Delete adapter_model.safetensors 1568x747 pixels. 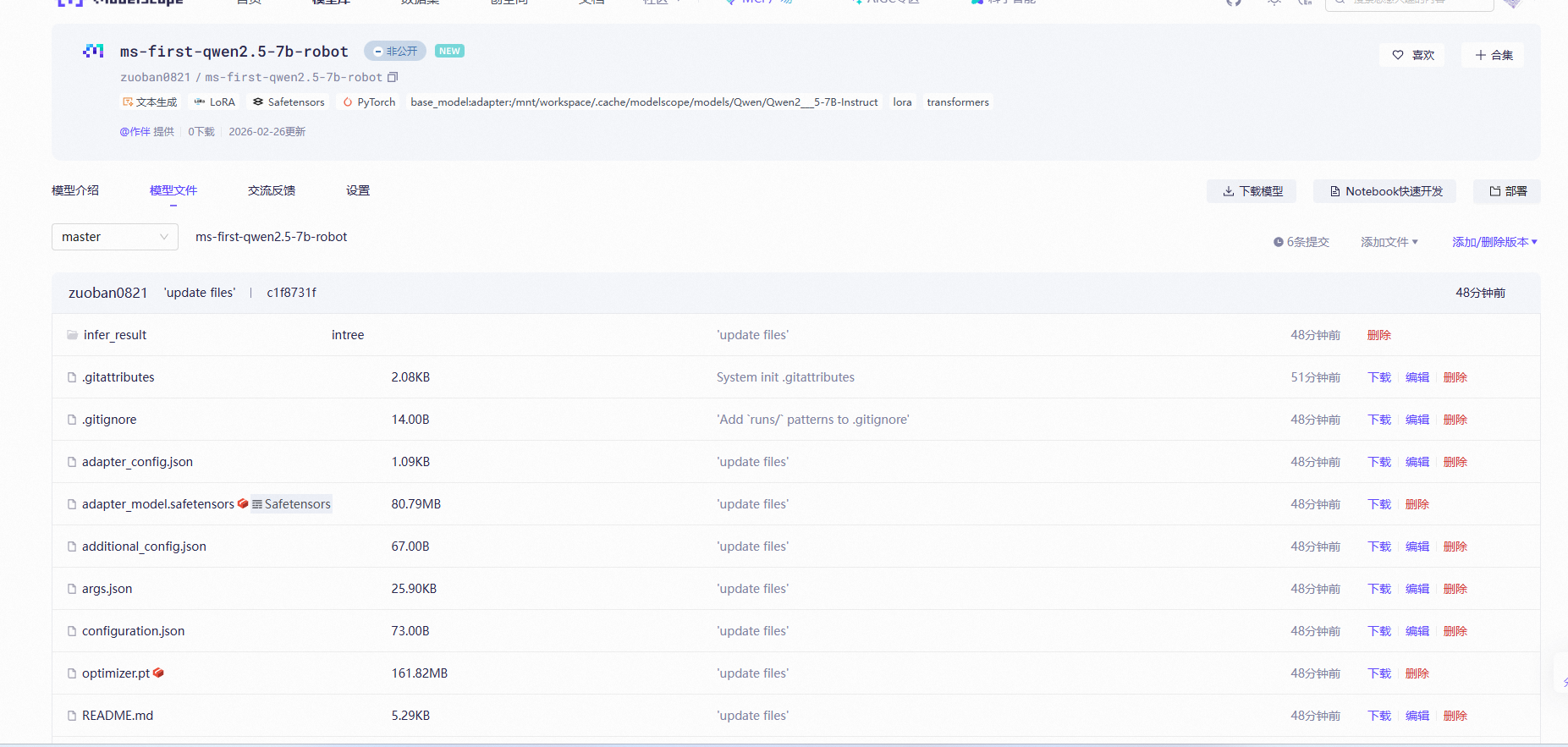[1417, 504]
